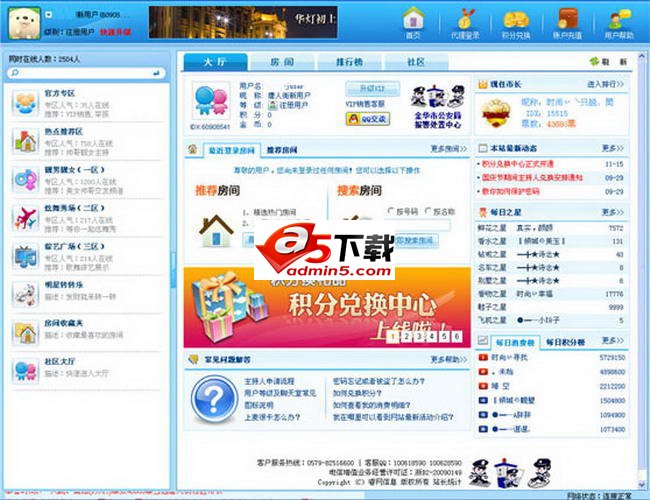Open the 更多房间>> link
This screenshot has width=650, height=500.
pyautogui.click(x=449, y=148)
